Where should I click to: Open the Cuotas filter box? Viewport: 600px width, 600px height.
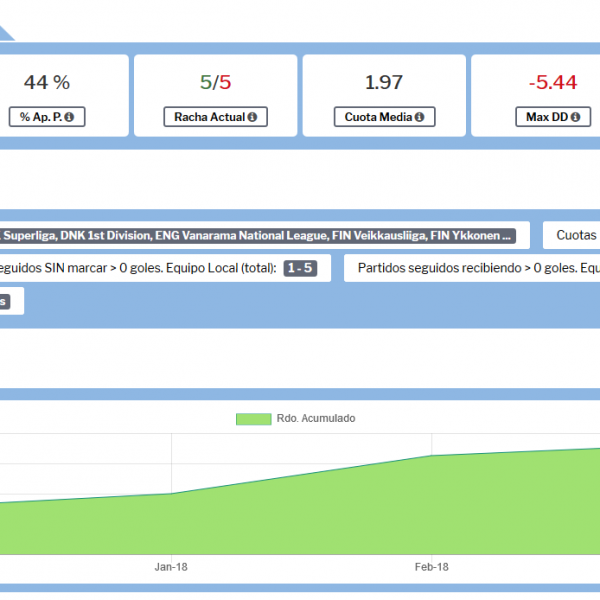tap(572, 235)
